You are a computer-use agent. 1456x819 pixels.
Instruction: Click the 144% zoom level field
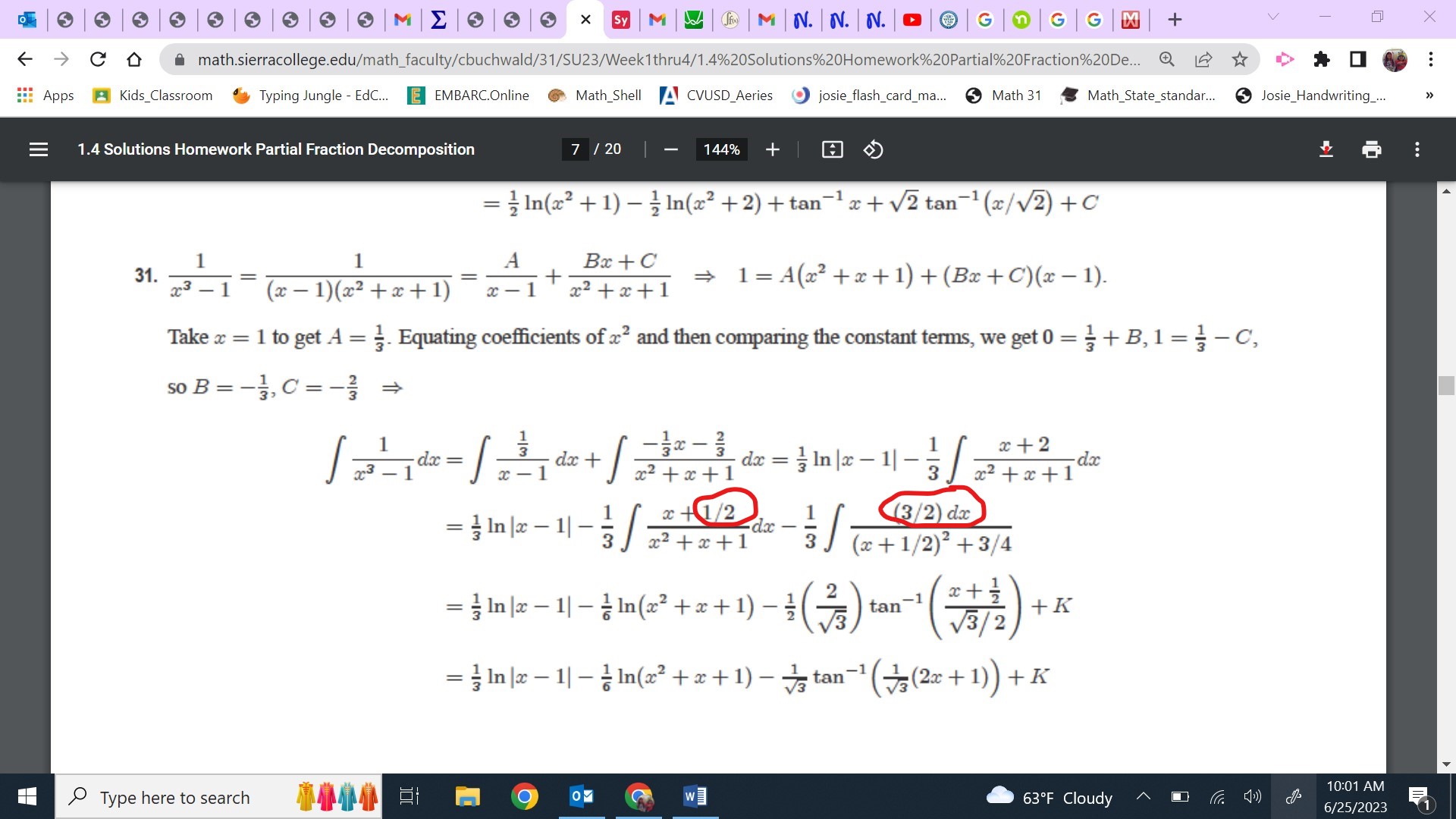coord(721,149)
